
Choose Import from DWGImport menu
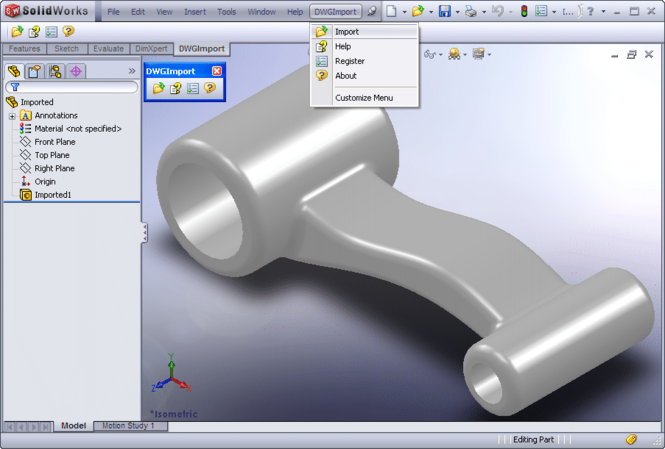(x=365, y=31)
